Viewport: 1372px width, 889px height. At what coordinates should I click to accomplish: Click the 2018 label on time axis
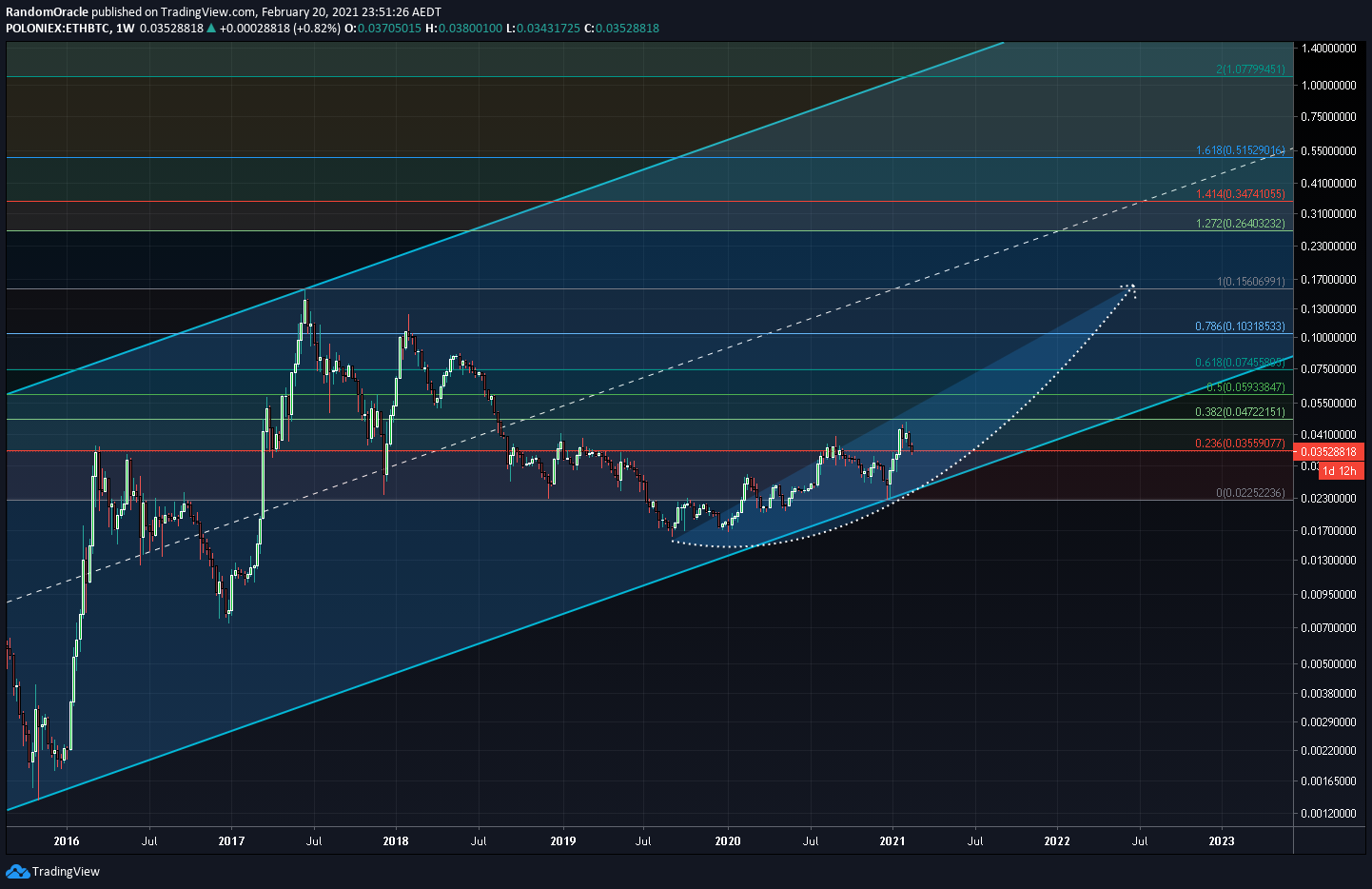[396, 840]
